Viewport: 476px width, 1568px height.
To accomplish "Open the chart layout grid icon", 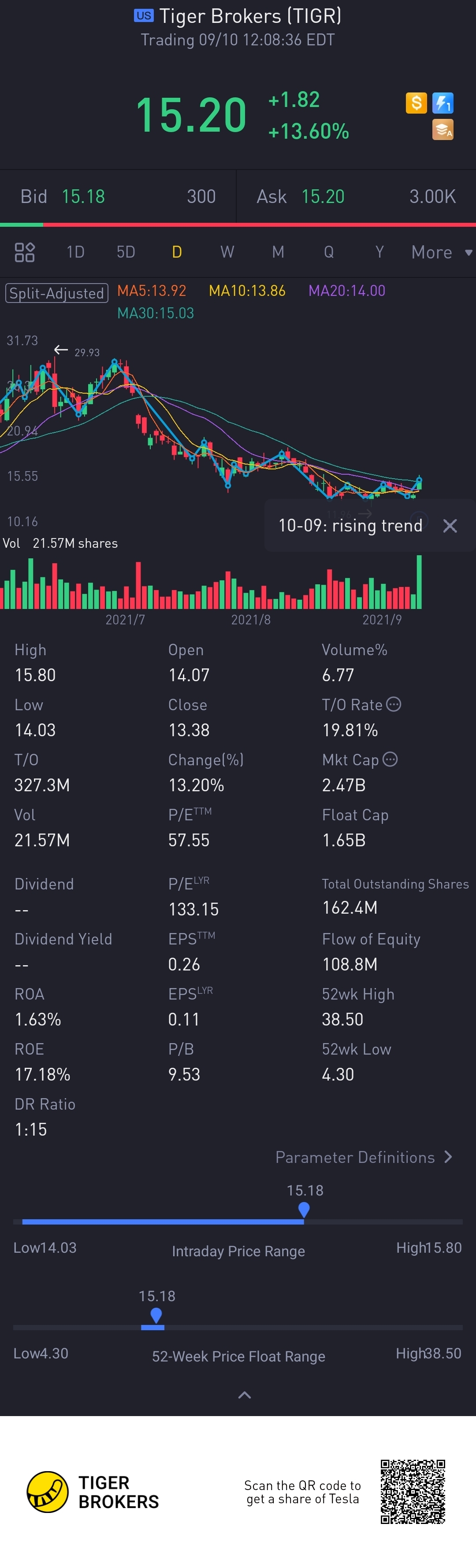I will click(x=24, y=252).
